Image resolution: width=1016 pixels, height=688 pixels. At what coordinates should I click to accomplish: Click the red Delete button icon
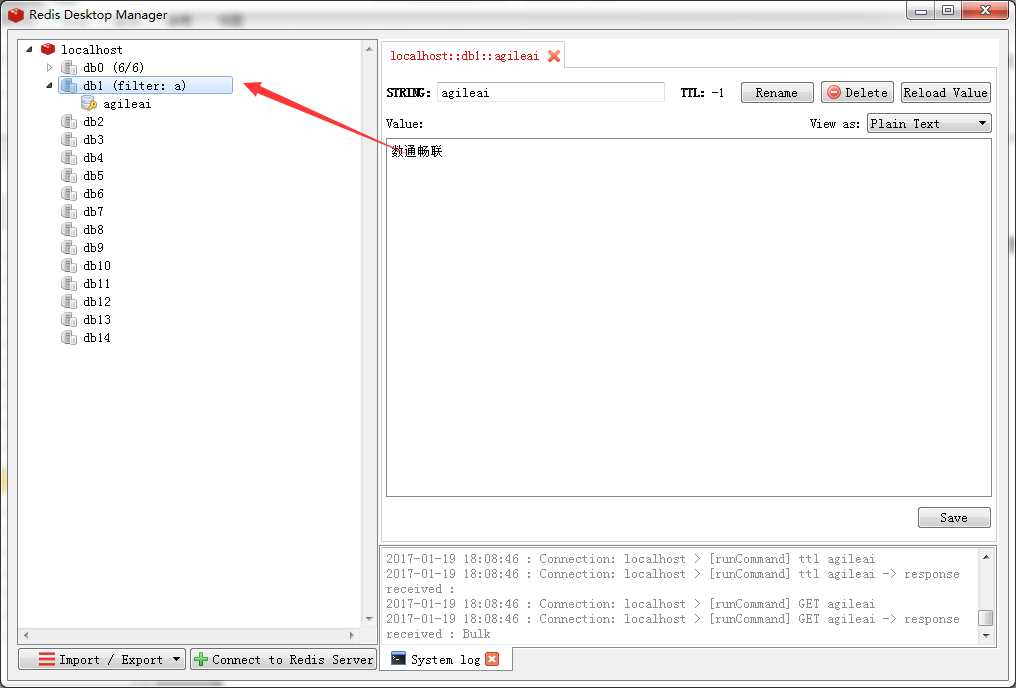click(834, 93)
